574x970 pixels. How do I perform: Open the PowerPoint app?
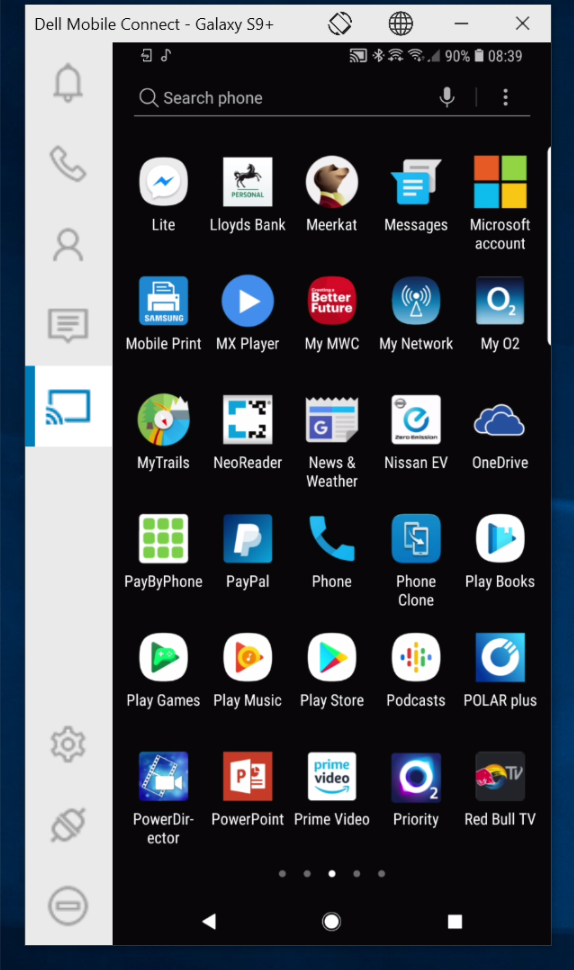(247, 789)
